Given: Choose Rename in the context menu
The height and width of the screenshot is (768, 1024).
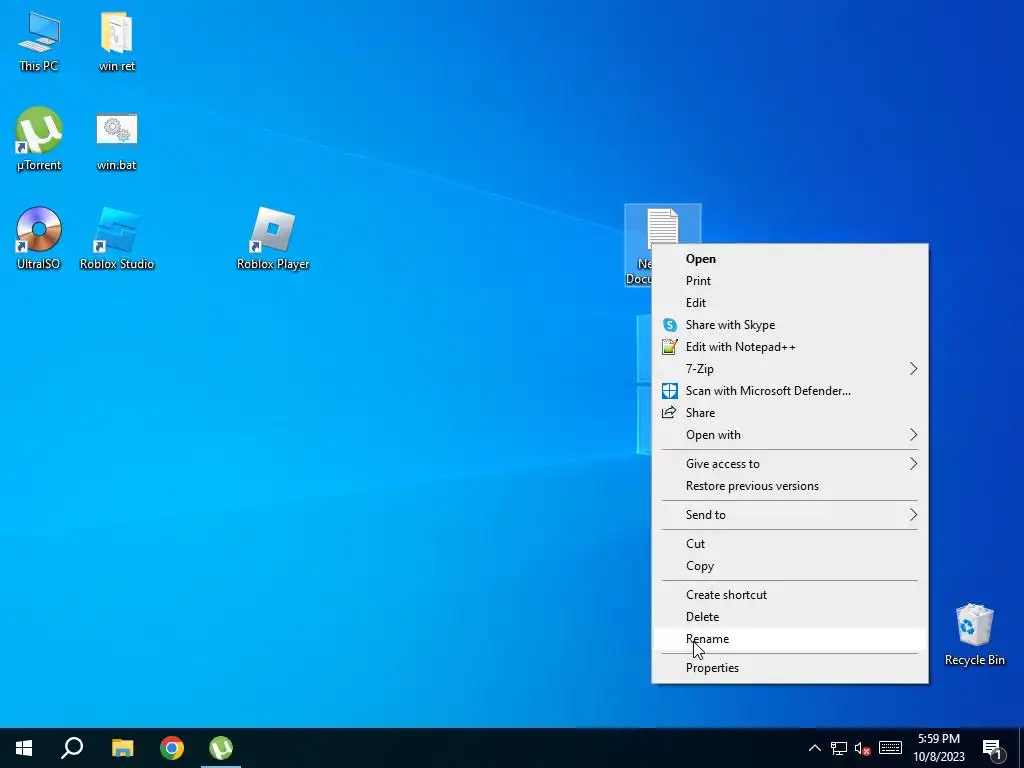Looking at the screenshot, I should [790, 639].
